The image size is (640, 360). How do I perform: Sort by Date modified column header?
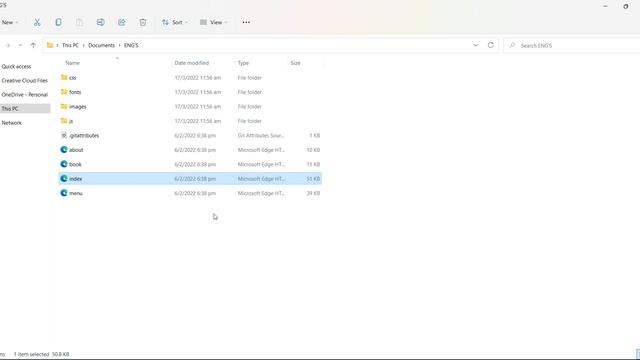click(191, 63)
